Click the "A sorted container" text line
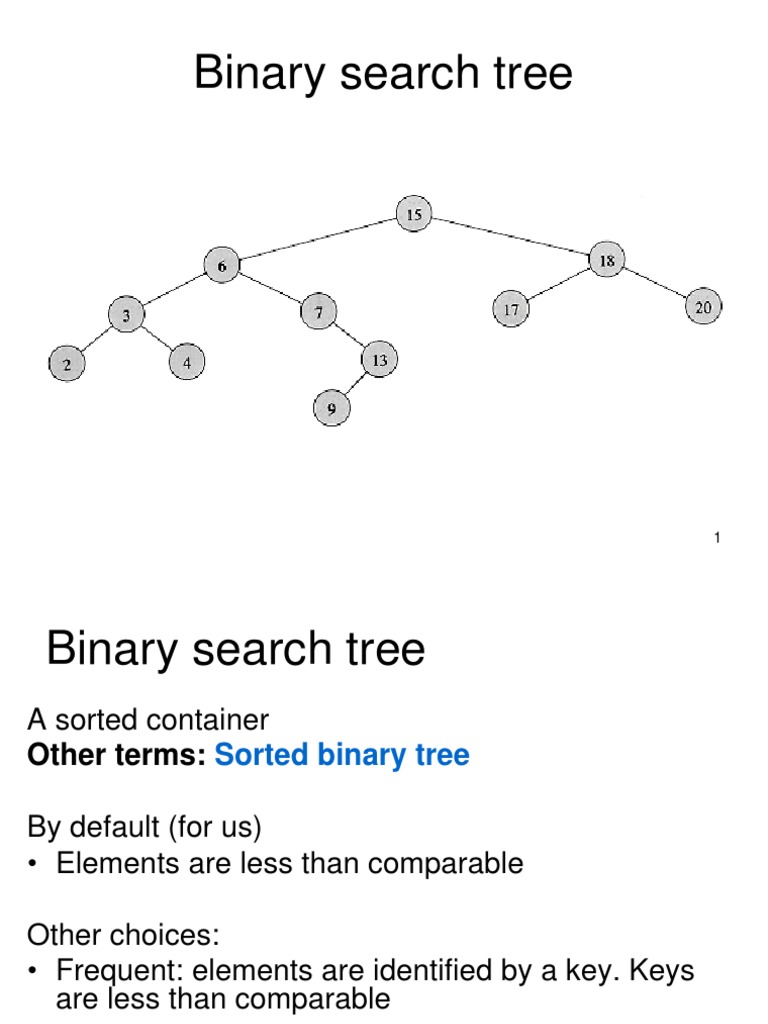 point(148,720)
